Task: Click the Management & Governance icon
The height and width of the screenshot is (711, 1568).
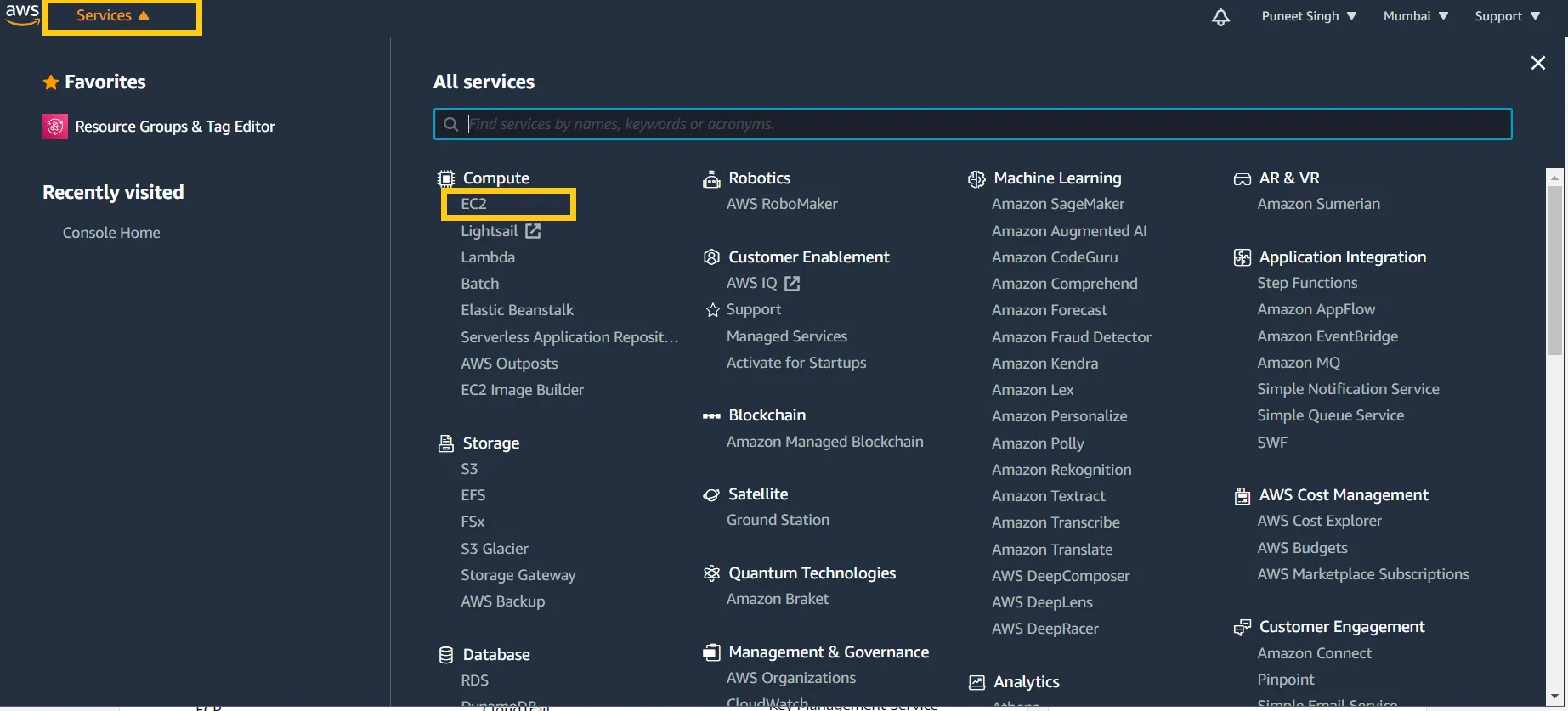Action: tap(711, 652)
